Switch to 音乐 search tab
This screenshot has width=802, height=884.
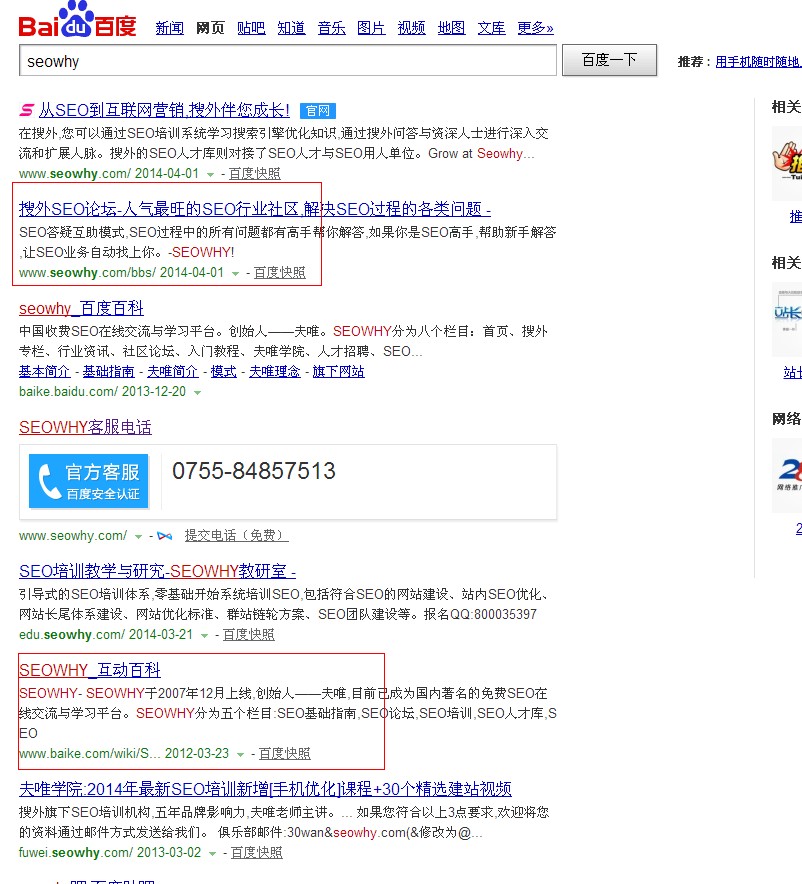(x=331, y=28)
